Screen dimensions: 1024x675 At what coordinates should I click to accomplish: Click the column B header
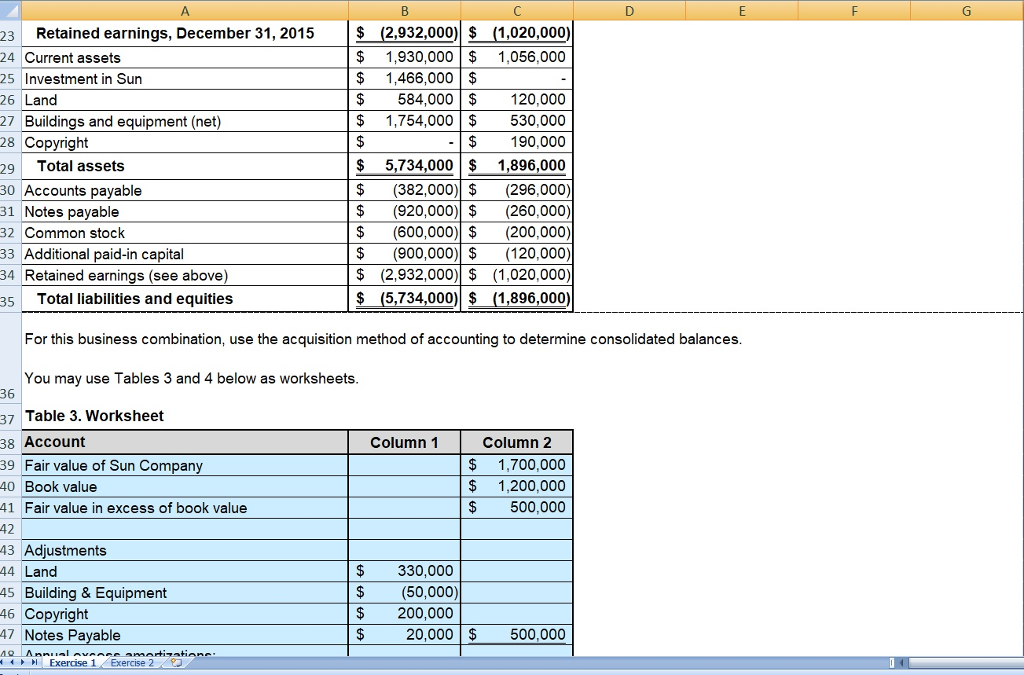point(404,11)
